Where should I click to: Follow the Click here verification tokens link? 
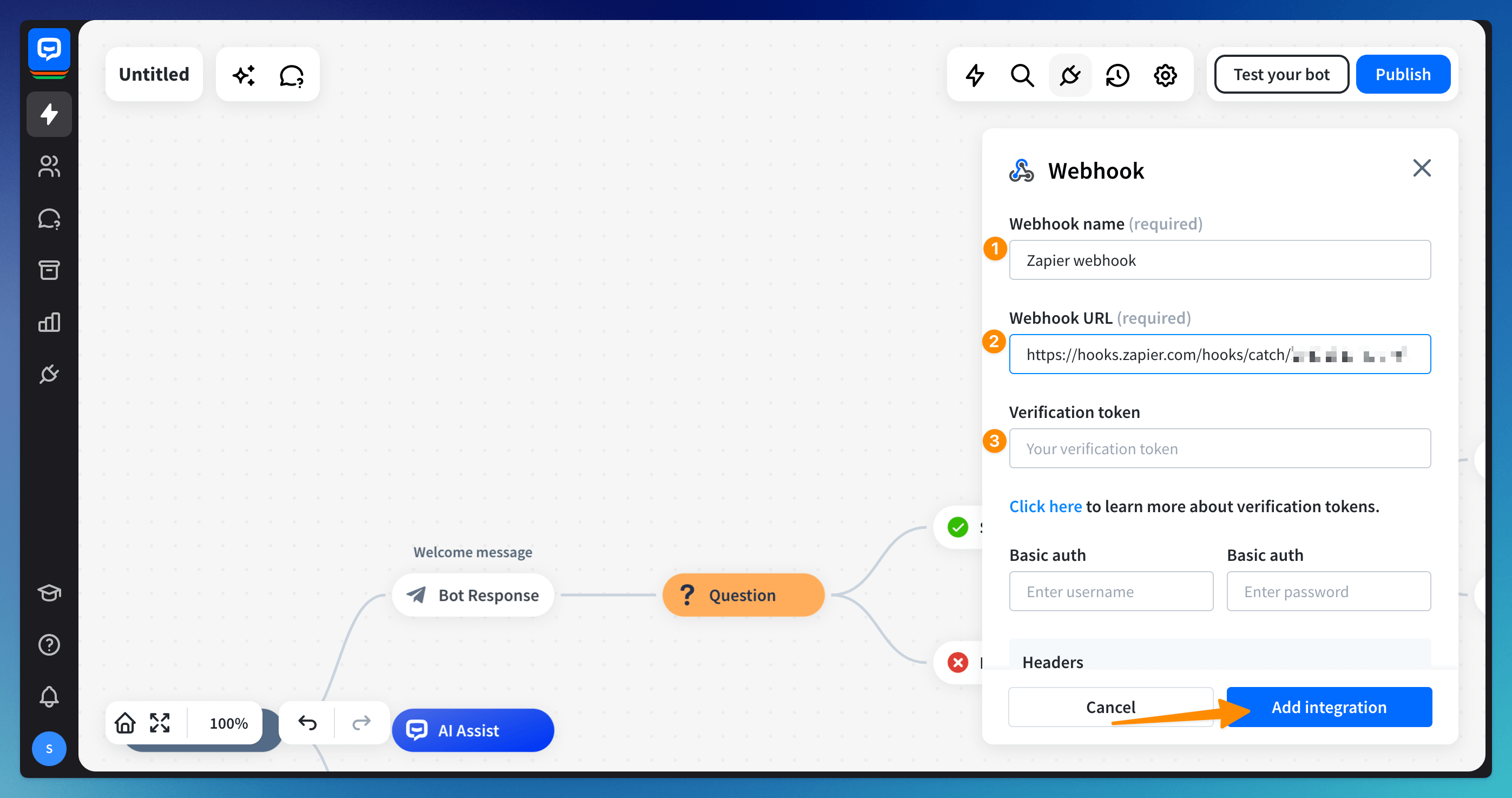(x=1045, y=506)
